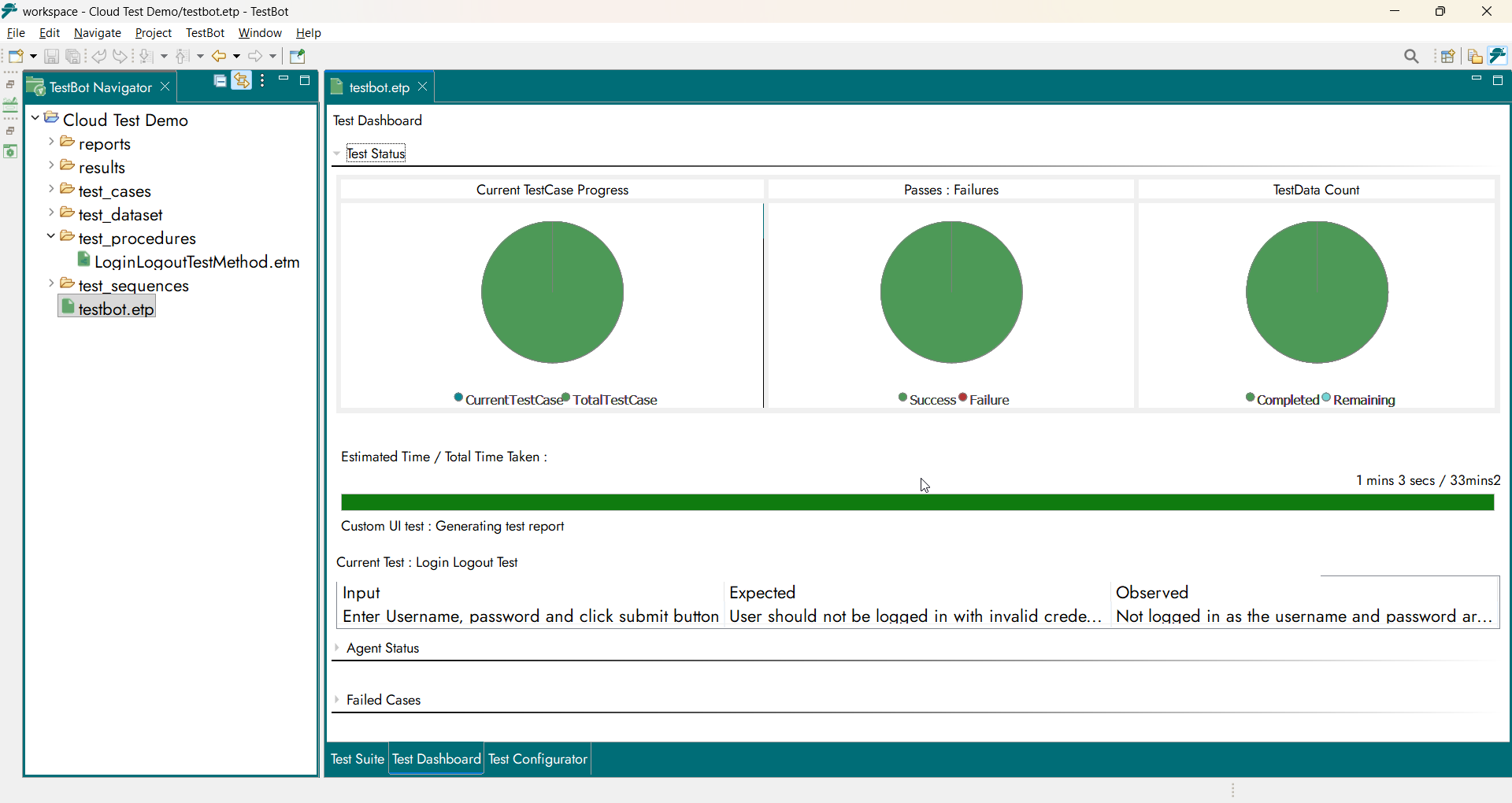Open the TestBot menu

coord(205,33)
